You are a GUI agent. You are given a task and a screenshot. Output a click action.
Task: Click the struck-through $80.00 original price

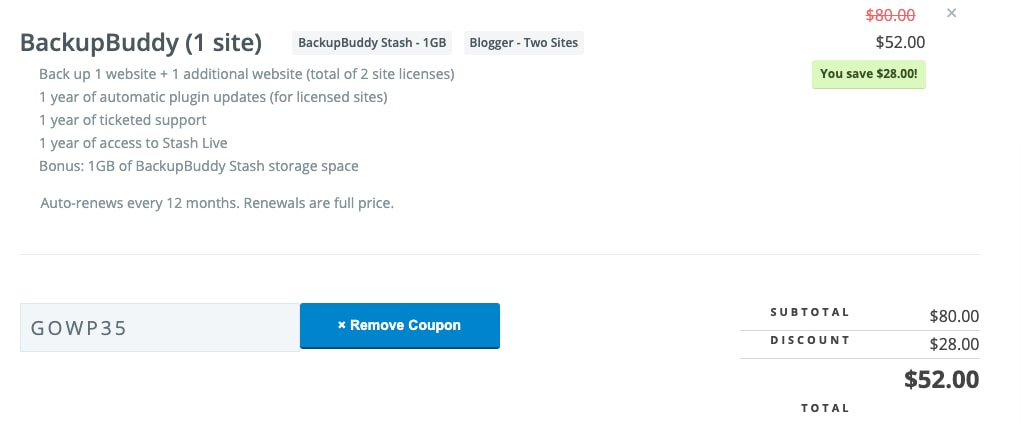[x=890, y=14]
